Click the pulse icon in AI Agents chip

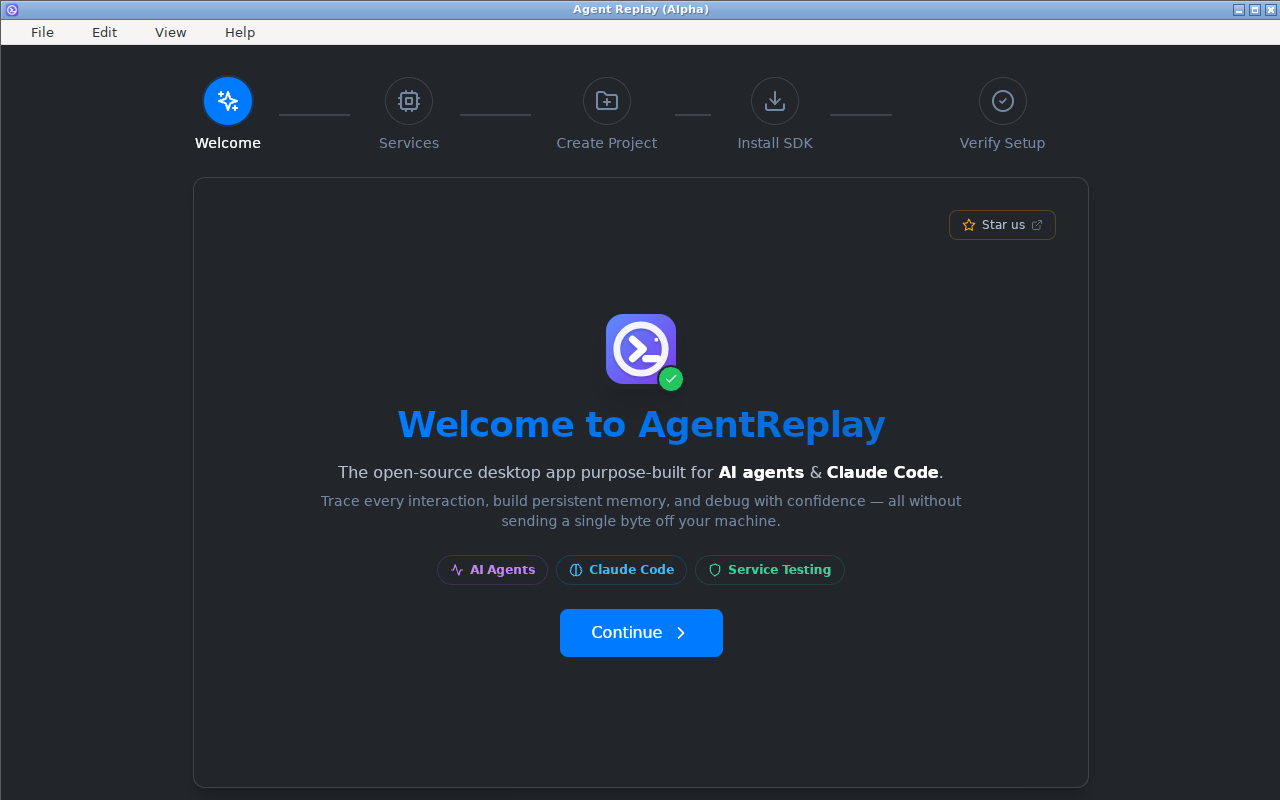coord(457,570)
